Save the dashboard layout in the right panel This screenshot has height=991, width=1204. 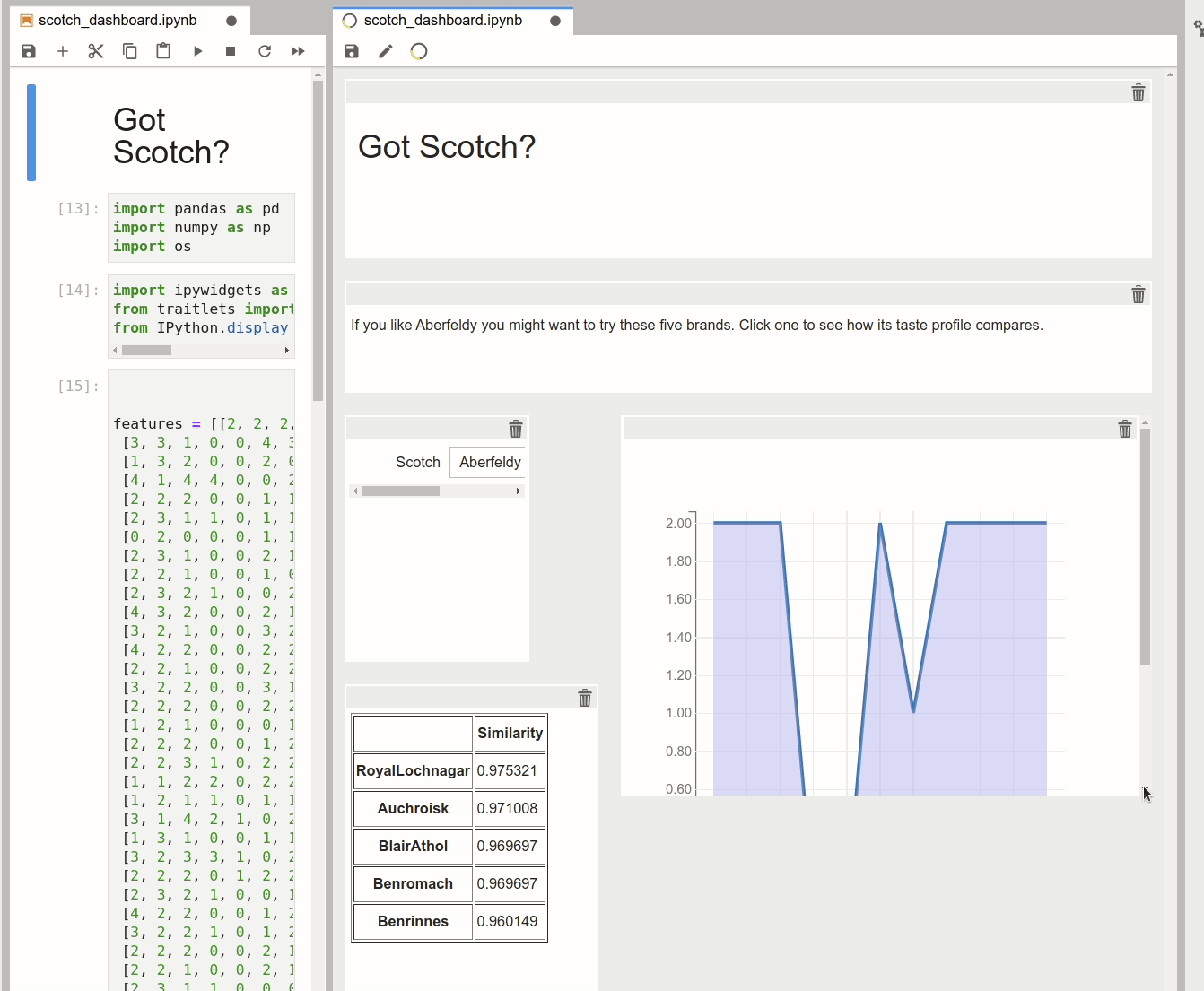coord(351,51)
